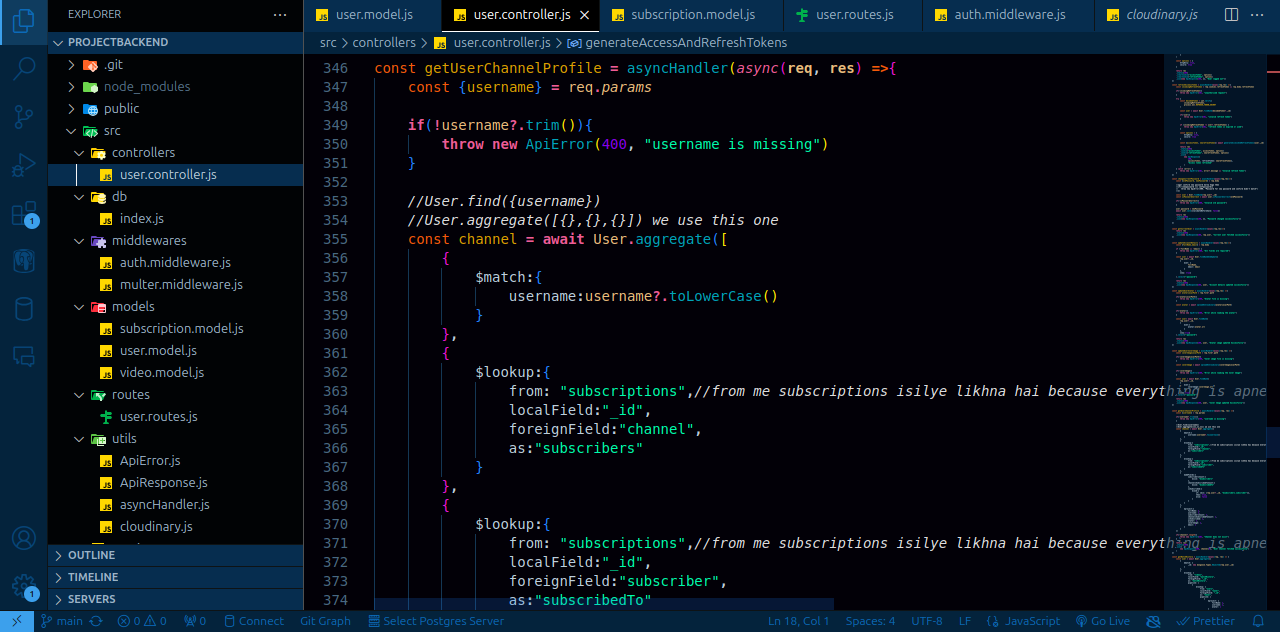
Task: Expand the OUTLINE section
Action: pos(175,555)
